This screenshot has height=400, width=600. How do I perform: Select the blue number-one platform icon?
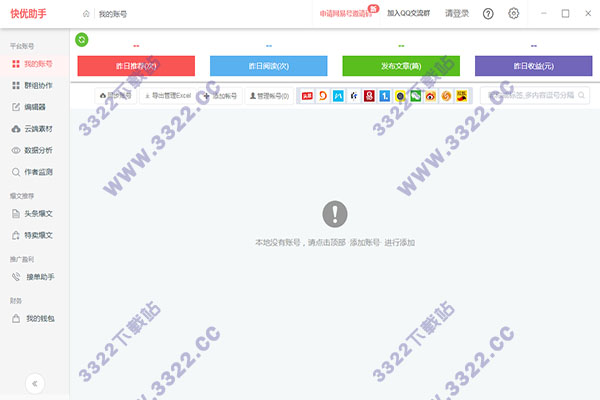[x=385, y=96]
